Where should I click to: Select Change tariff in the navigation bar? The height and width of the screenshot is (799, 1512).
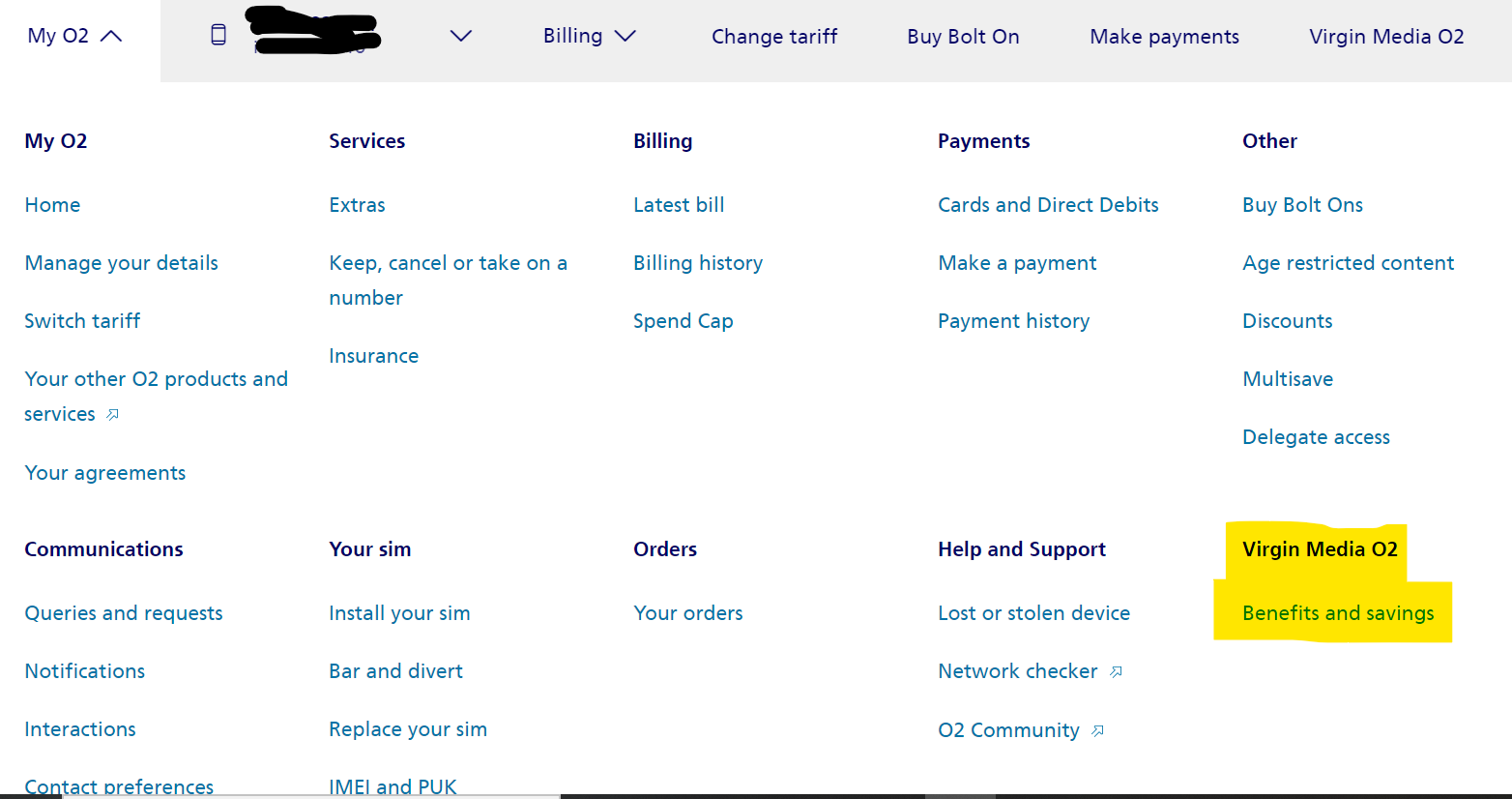(774, 37)
